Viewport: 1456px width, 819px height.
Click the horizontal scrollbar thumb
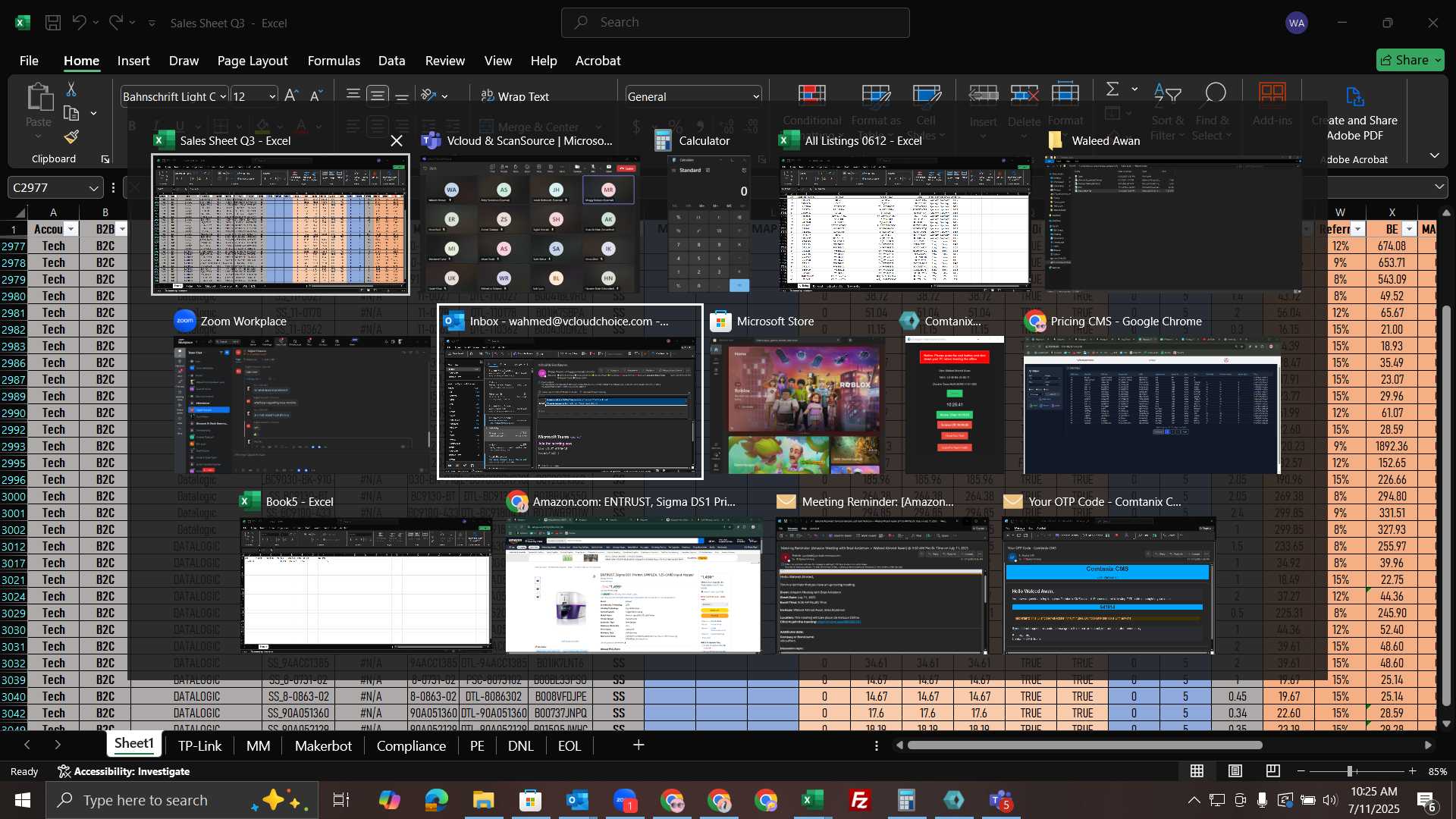[x=1084, y=745]
